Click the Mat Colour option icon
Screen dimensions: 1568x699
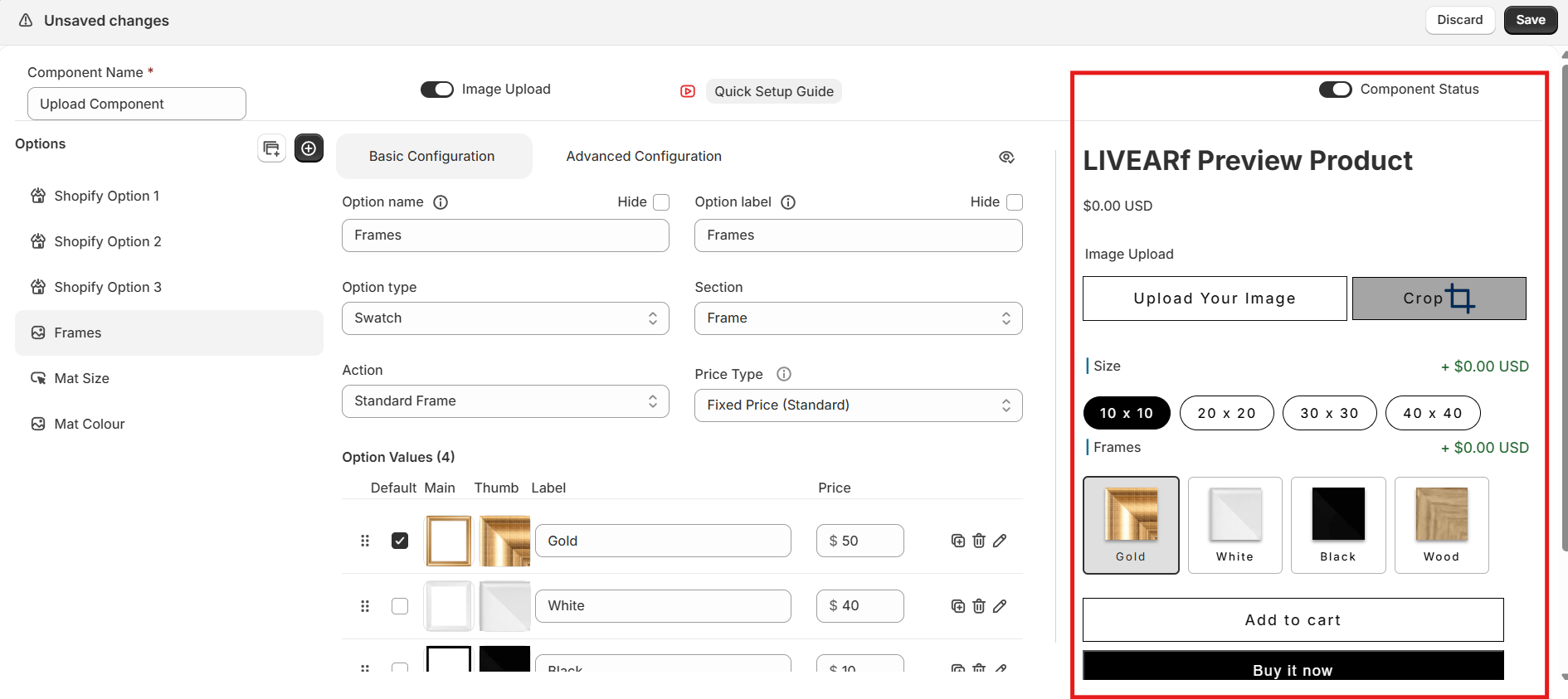tap(38, 424)
